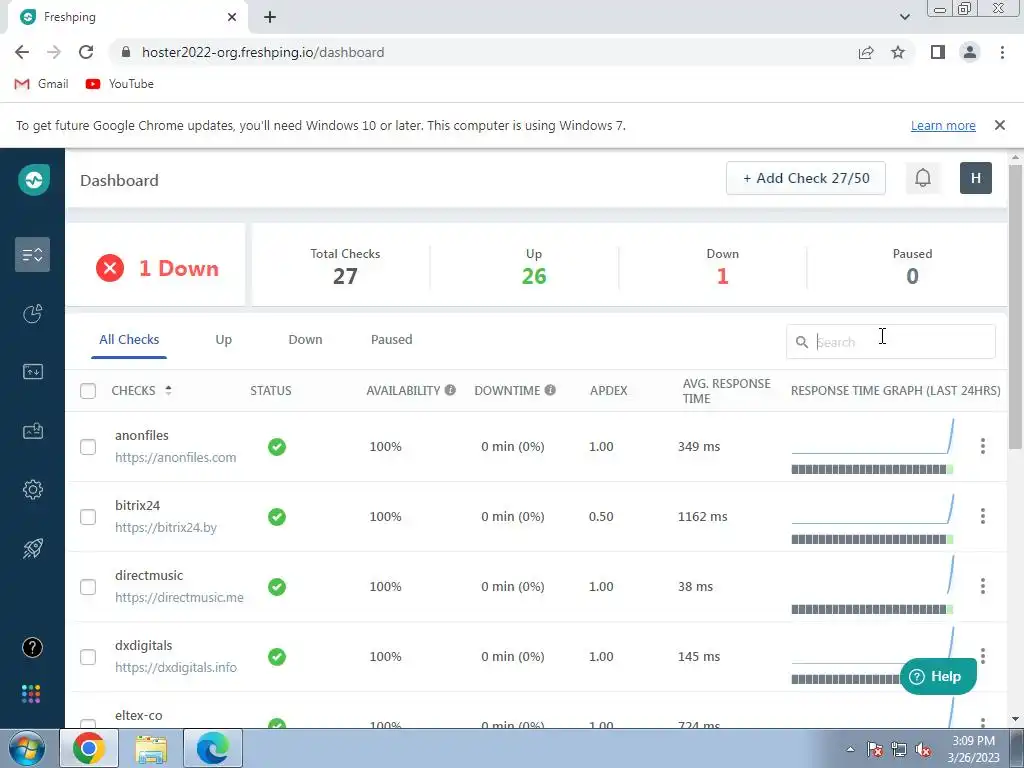Click the Up count 26
1024x768 pixels.
[534, 276]
